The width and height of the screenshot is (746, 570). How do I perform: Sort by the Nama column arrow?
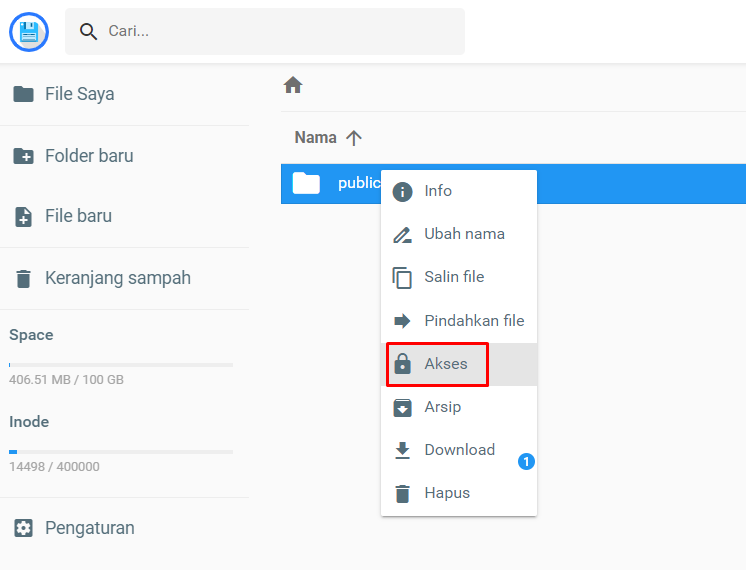(x=354, y=138)
